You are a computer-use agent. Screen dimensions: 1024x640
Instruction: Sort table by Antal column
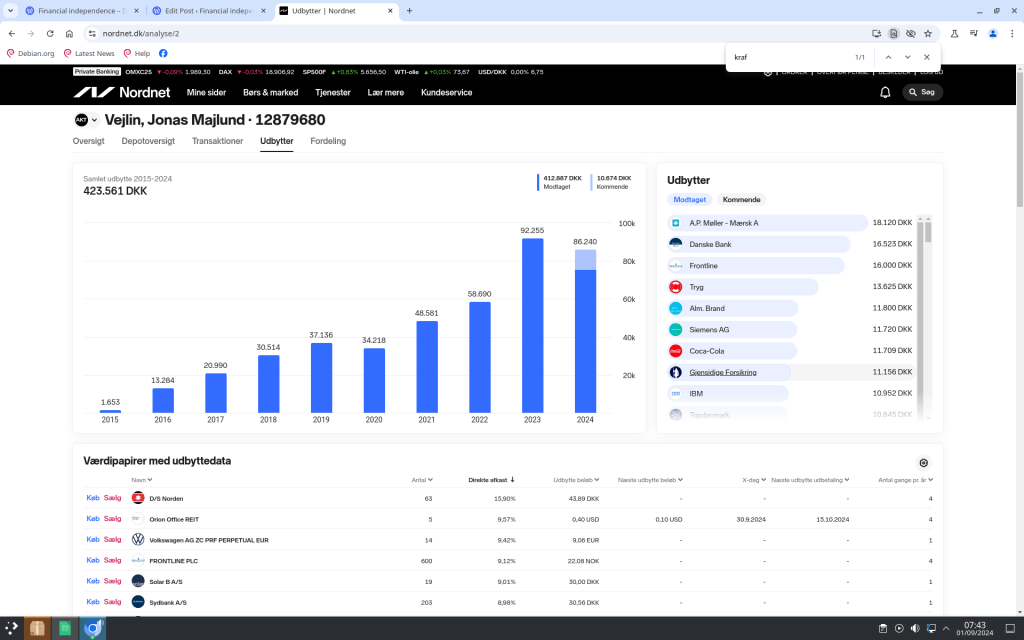pyautogui.click(x=420, y=480)
